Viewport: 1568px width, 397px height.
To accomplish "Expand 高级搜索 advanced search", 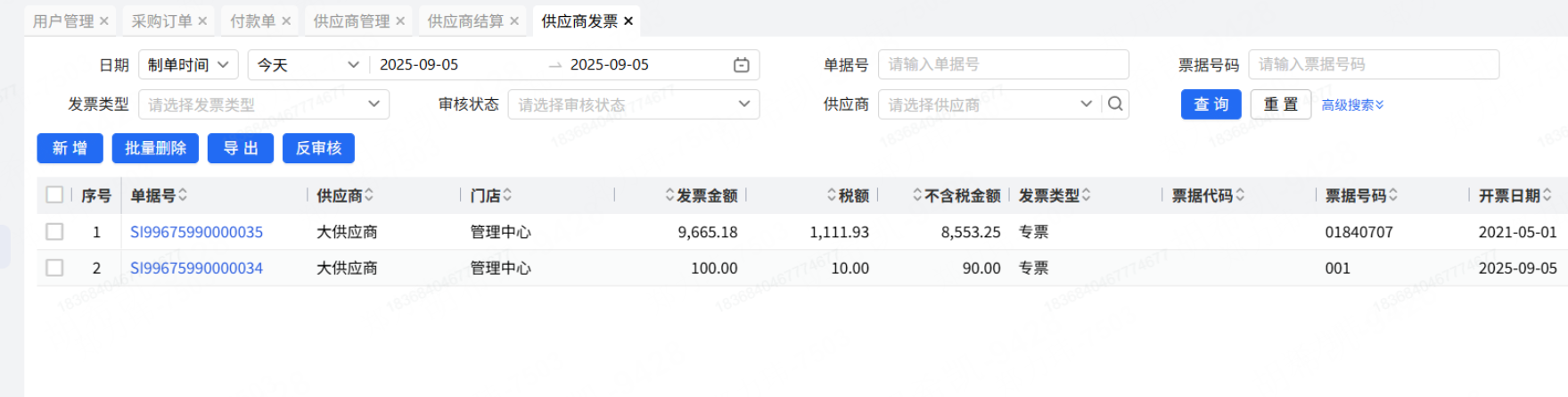I will click(1352, 105).
